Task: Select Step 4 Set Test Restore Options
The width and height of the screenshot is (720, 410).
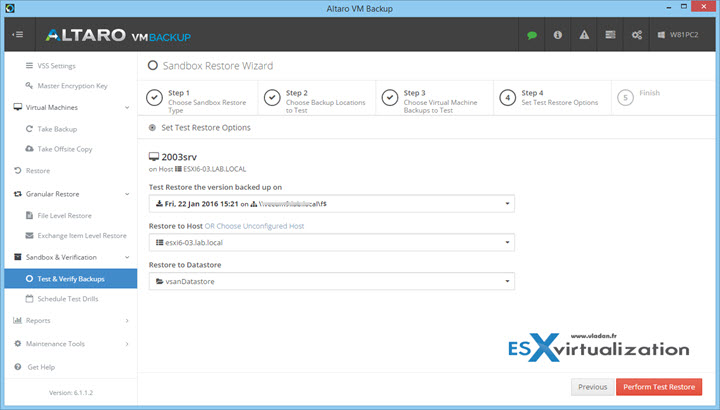Action: click(x=551, y=98)
